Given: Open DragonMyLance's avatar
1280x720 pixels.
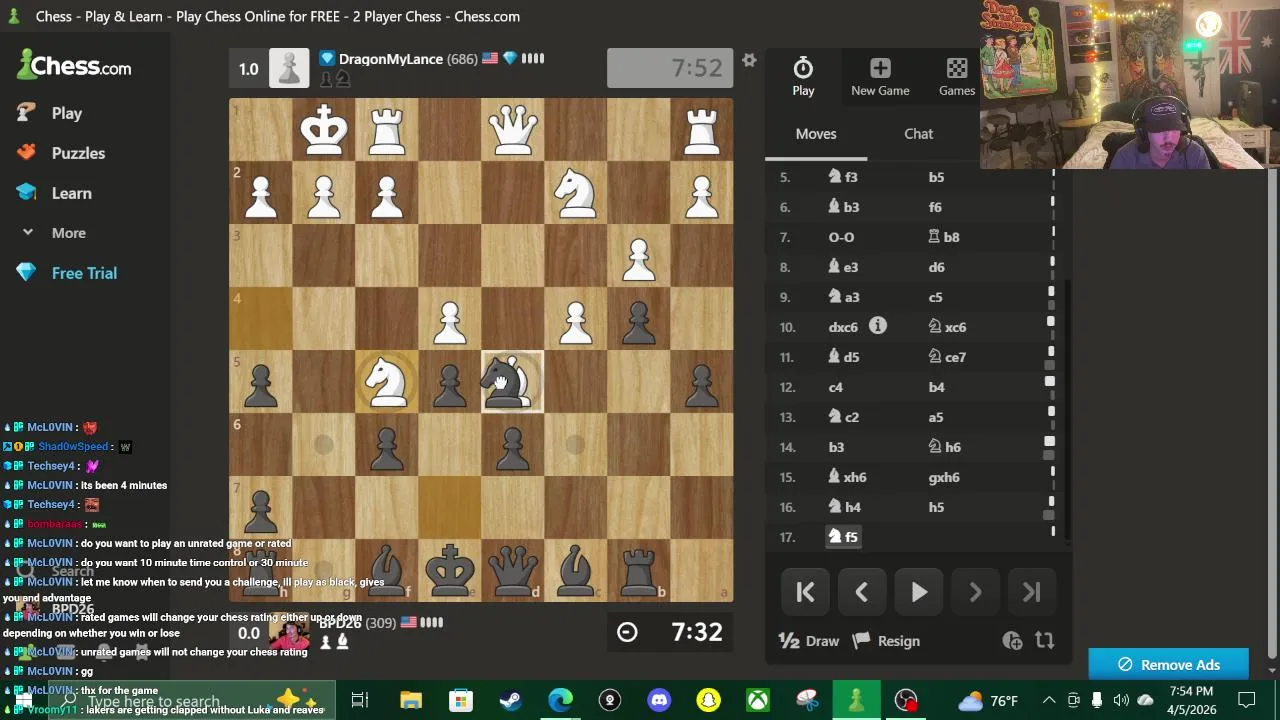Looking at the screenshot, I should coord(289,68).
